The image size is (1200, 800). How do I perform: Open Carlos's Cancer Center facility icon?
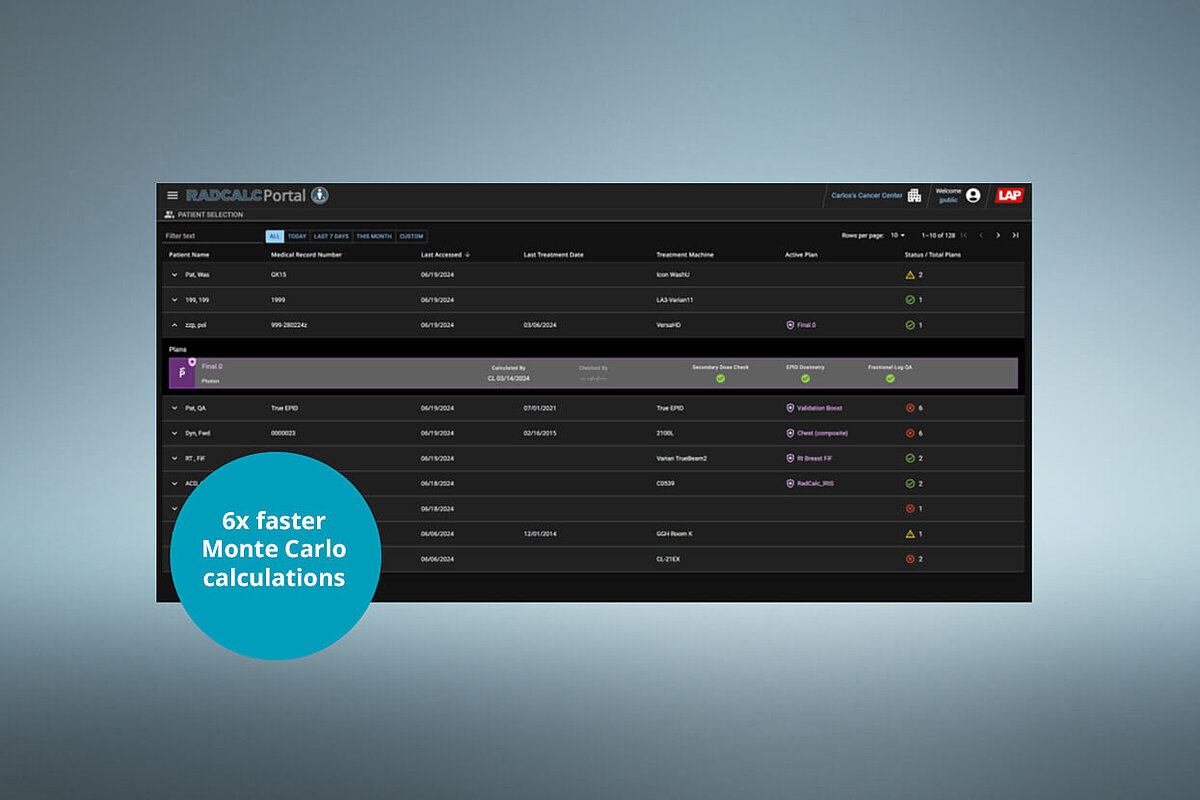click(915, 196)
